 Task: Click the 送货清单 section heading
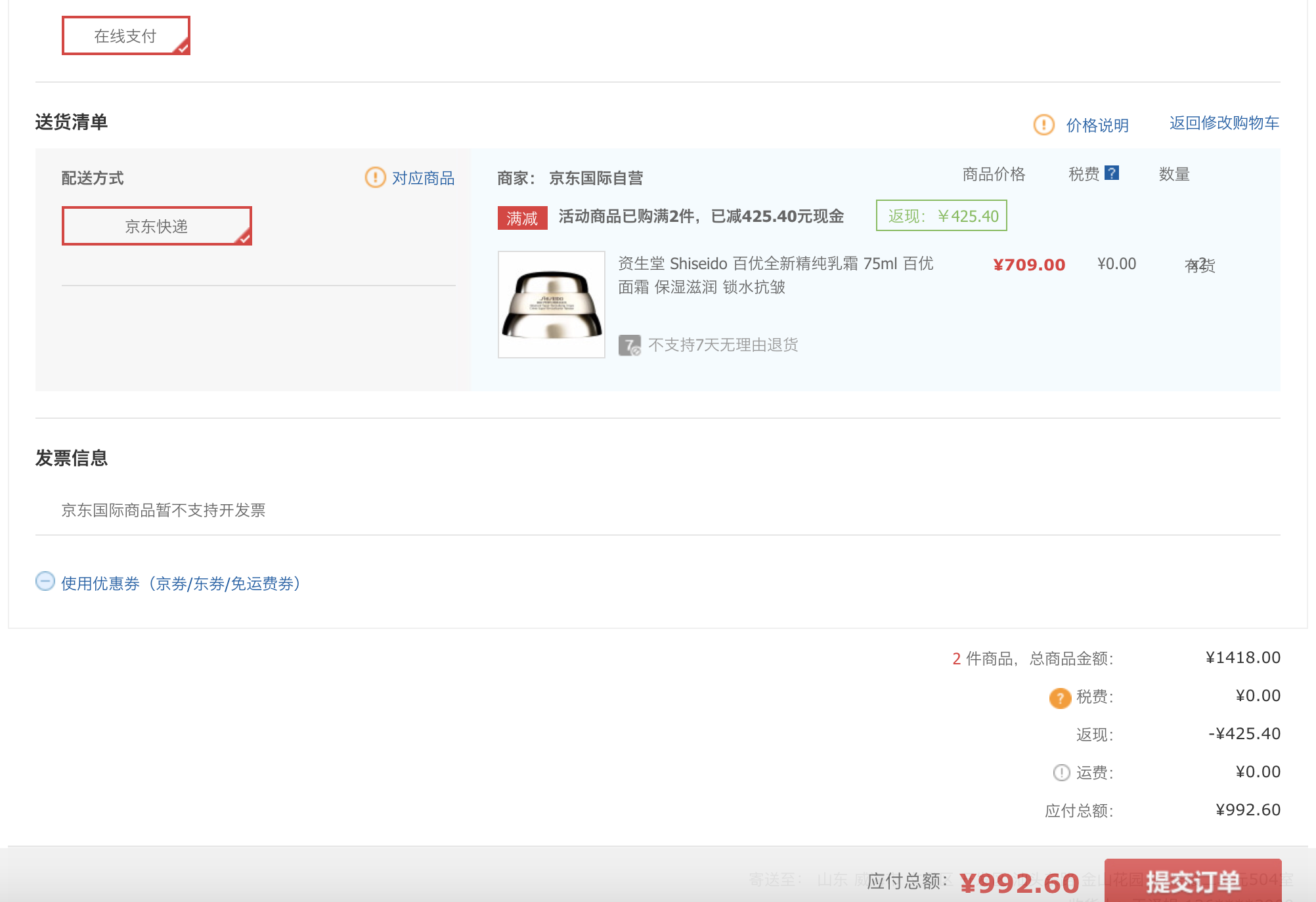click(72, 121)
